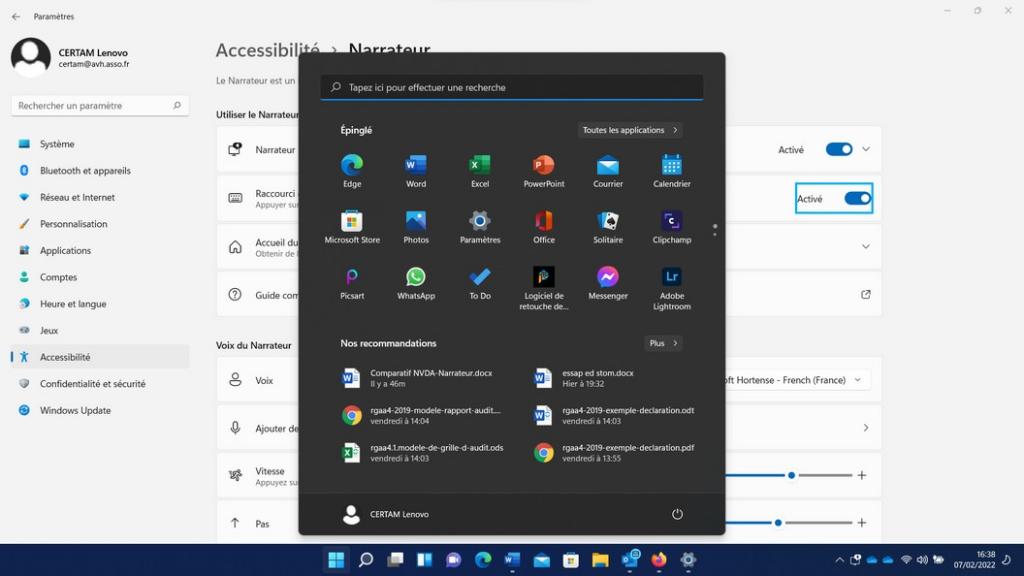The width and height of the screenshot is (1024, 576).
Task: Open rgaa4.1.modele-de-grille-d-audit.ods file
Action: tap(425, 453)
